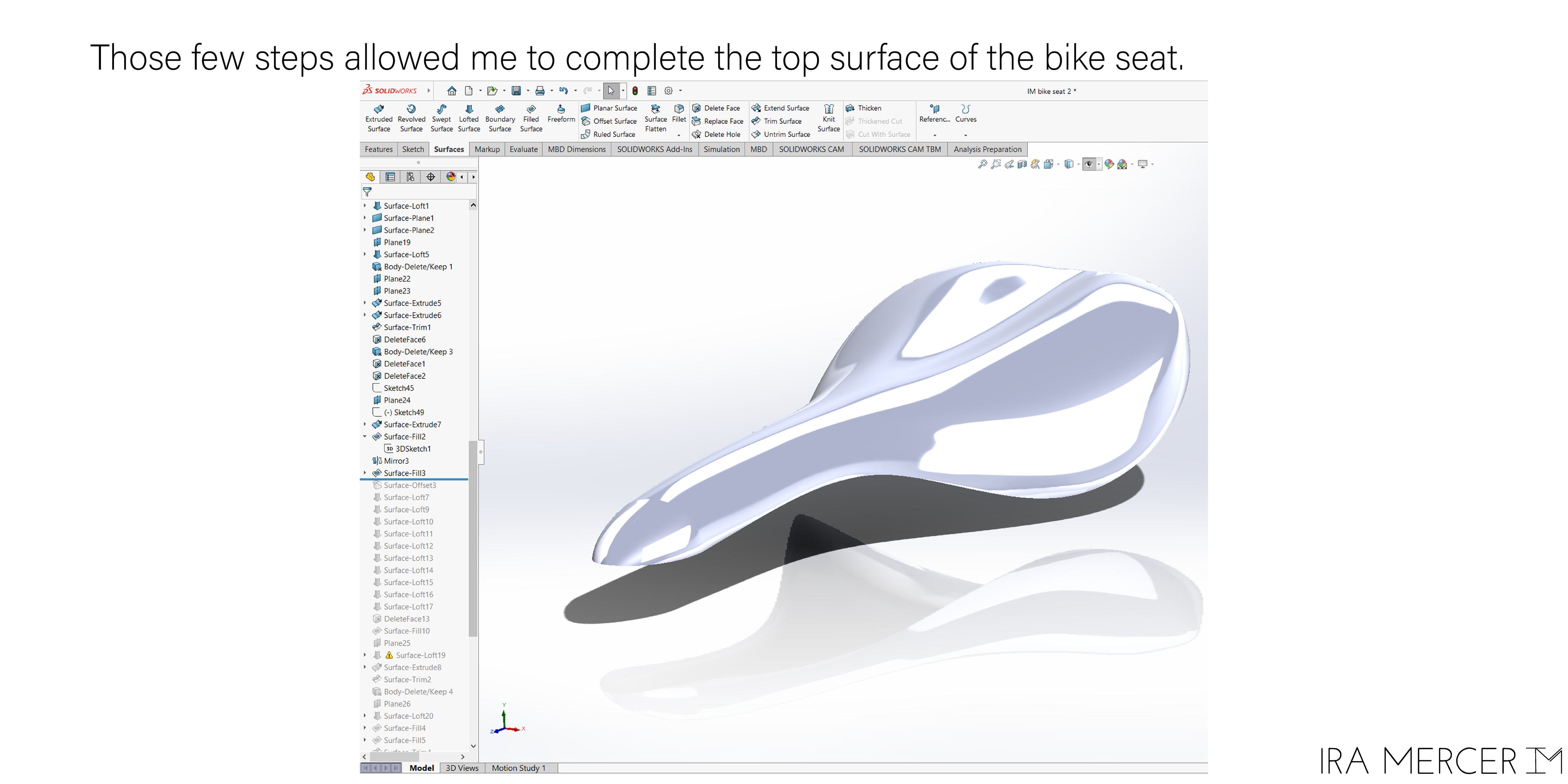Viewport: 1568px width, 784px height.
Task: Select the Lofted Surface tool
Action: coord(469,118)
